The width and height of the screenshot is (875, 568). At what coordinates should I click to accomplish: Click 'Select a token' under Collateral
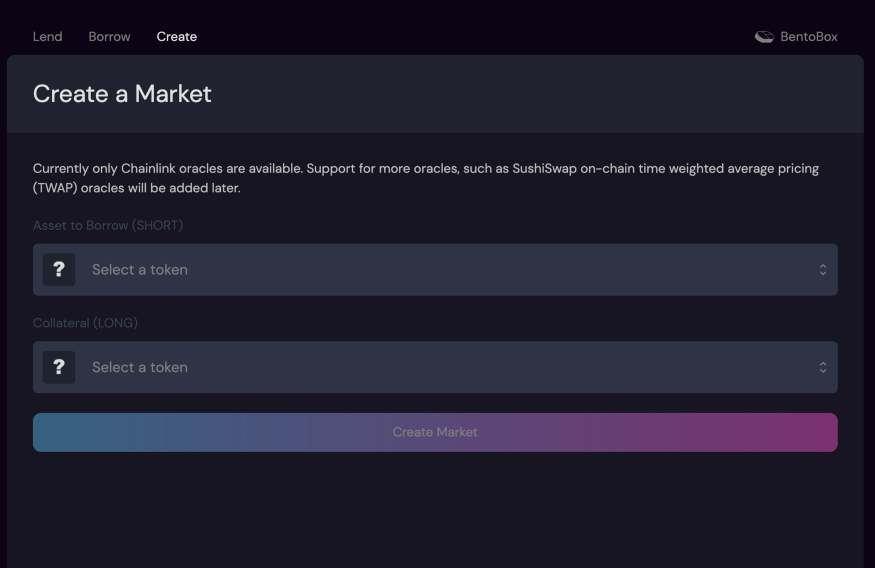tap(140, 367)
